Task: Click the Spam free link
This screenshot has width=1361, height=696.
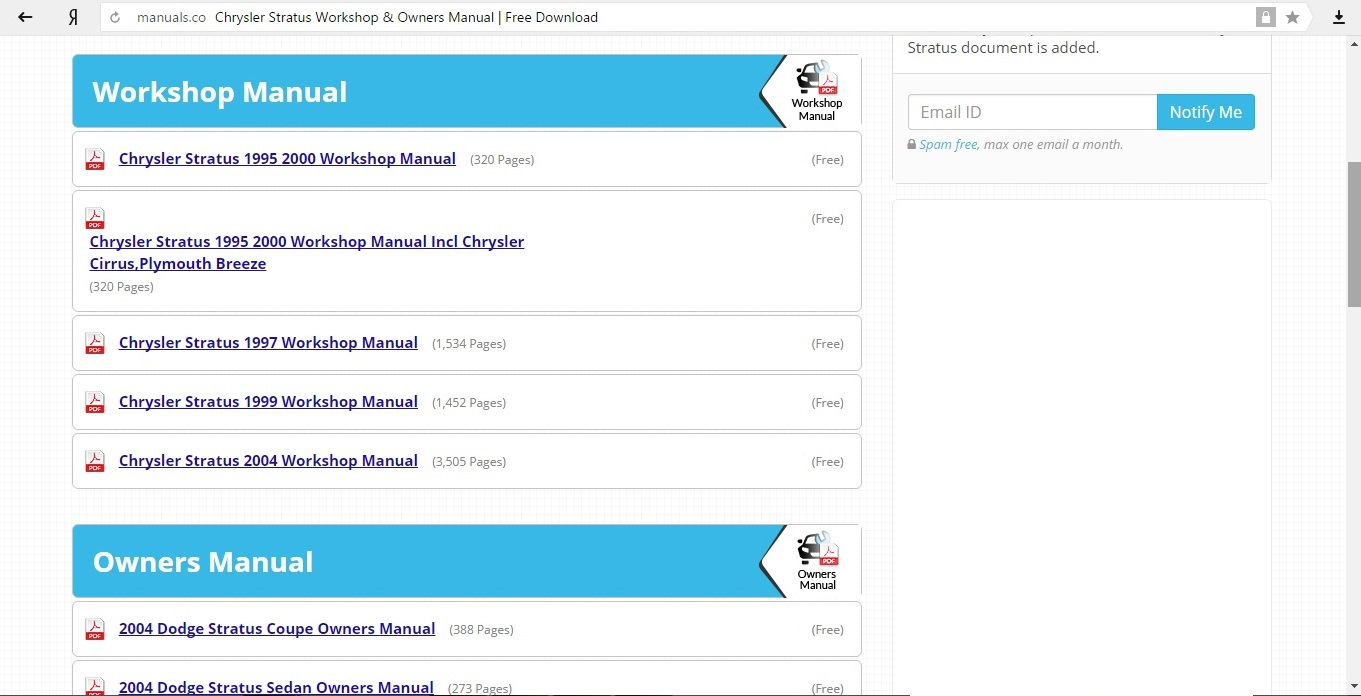Action: (948, 144)
